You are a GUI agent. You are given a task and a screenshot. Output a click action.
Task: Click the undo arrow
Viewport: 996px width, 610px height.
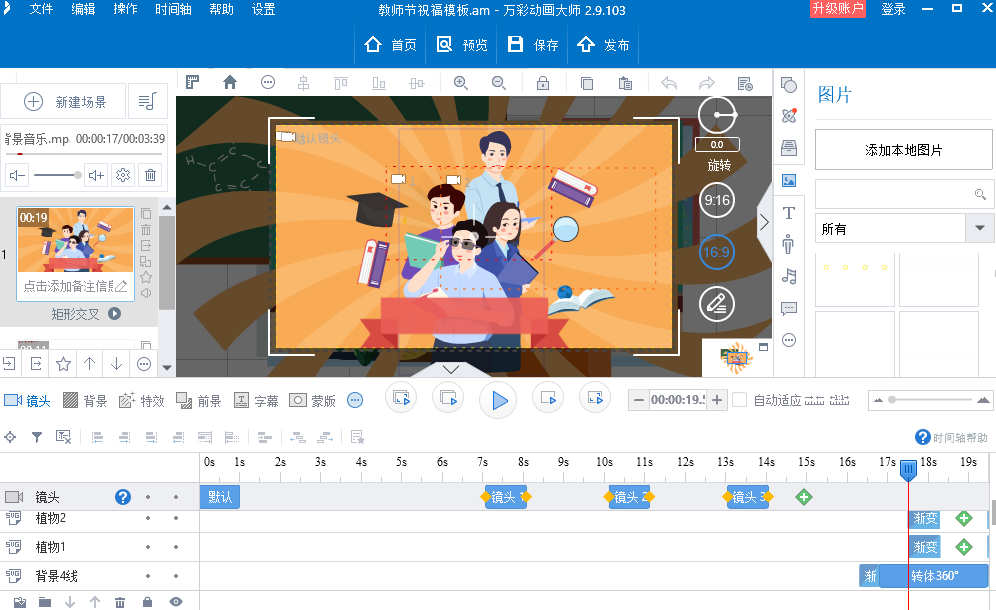pyautogui.click(x=669, y=83)
